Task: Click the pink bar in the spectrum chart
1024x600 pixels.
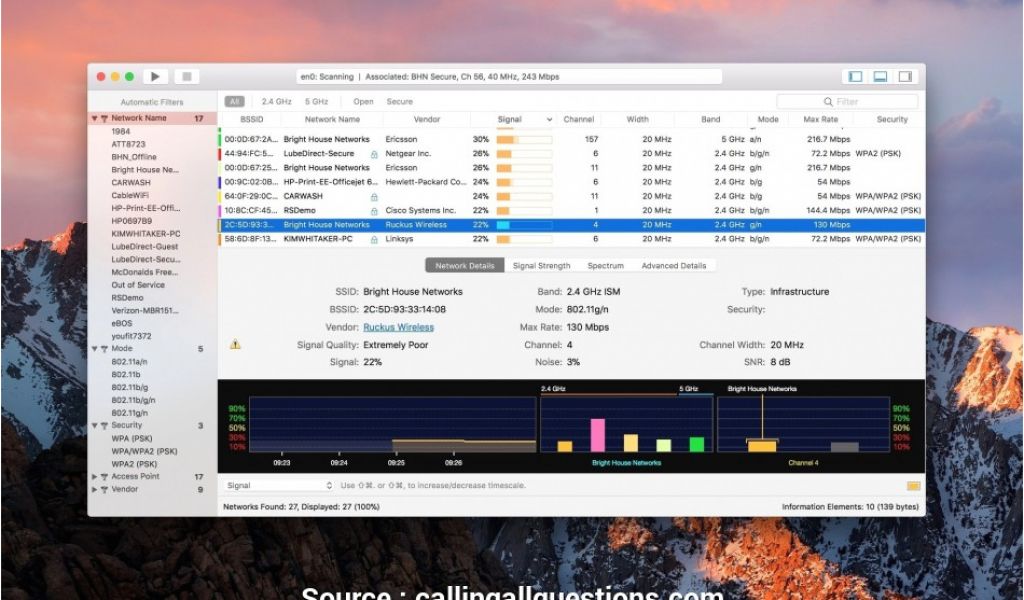Action: (597, 434)
